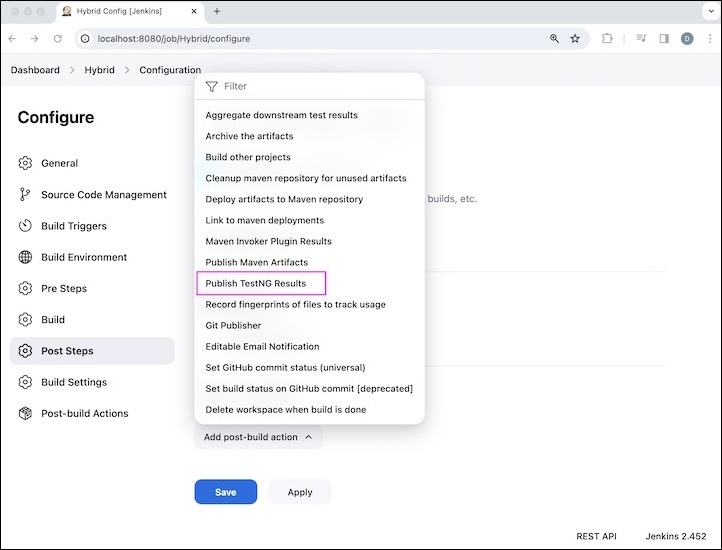Zoom using the address bar magnifier icon
Screen dimensions: 722x550
(x=554, y=39)
